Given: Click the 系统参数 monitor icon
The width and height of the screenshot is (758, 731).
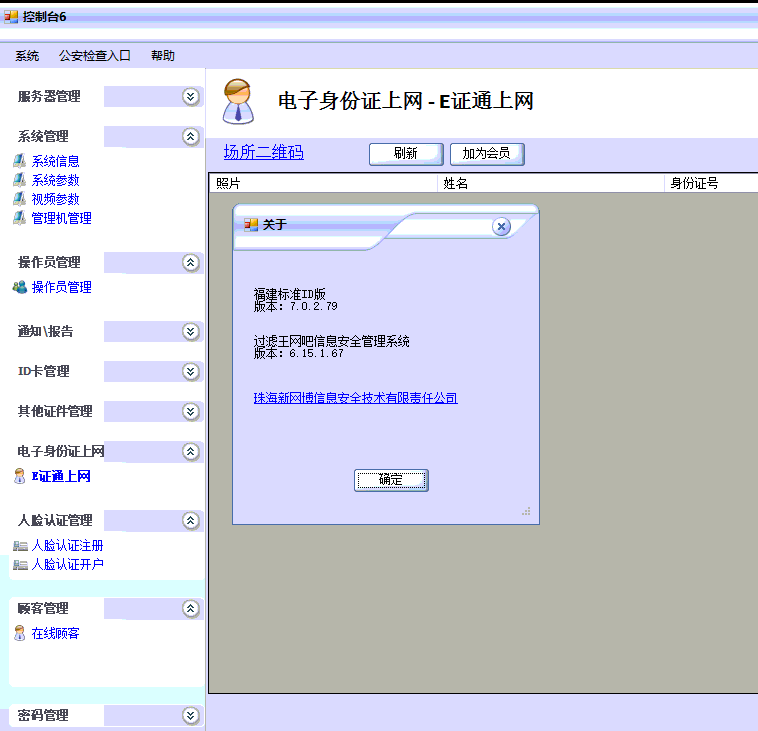Looking at the screenshot, I should (19, 180).
